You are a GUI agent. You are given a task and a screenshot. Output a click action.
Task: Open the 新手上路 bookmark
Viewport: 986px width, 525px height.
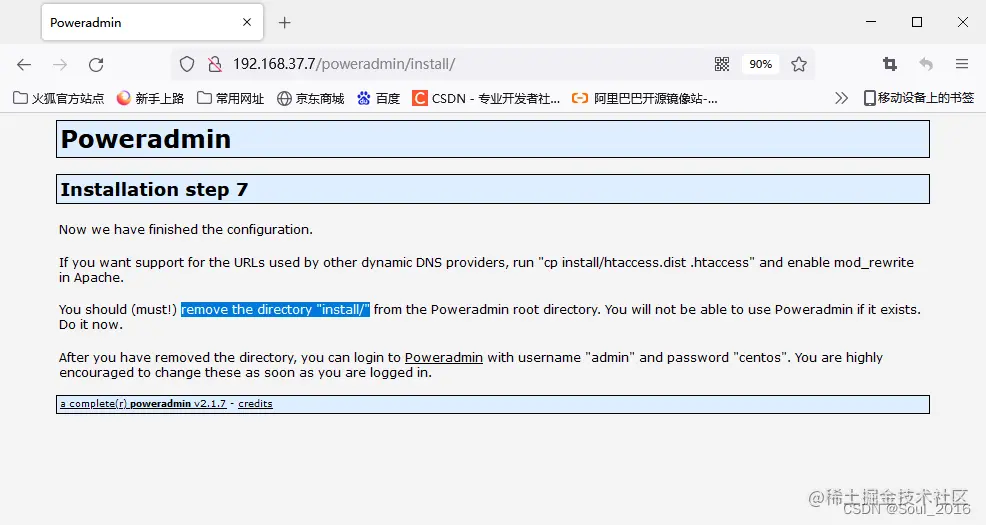pyautogui.click(x=150, y=98)
